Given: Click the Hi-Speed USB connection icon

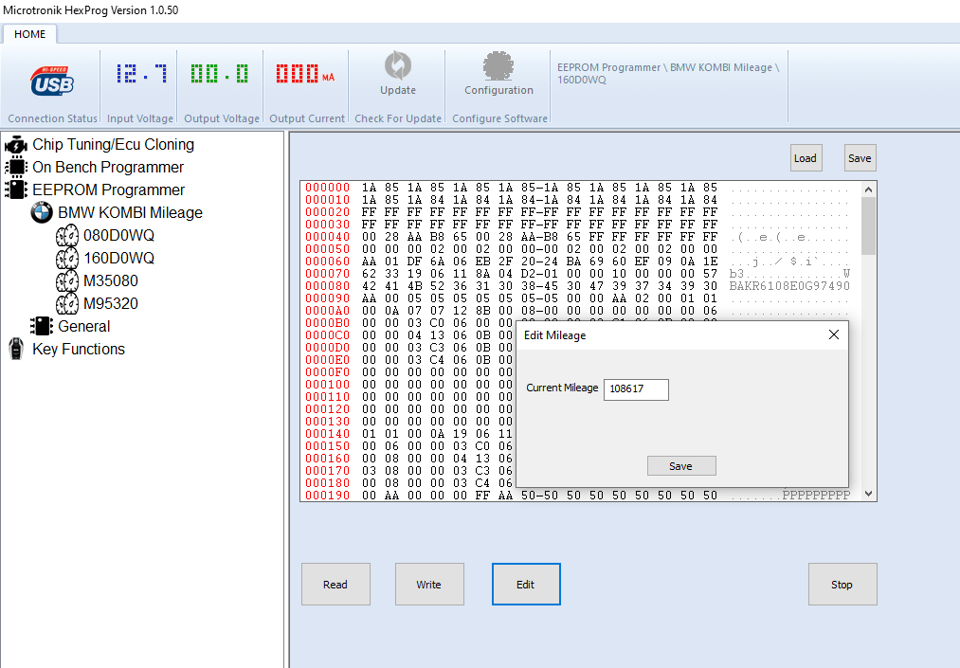Looking at the screenshot, I should 52,81.
